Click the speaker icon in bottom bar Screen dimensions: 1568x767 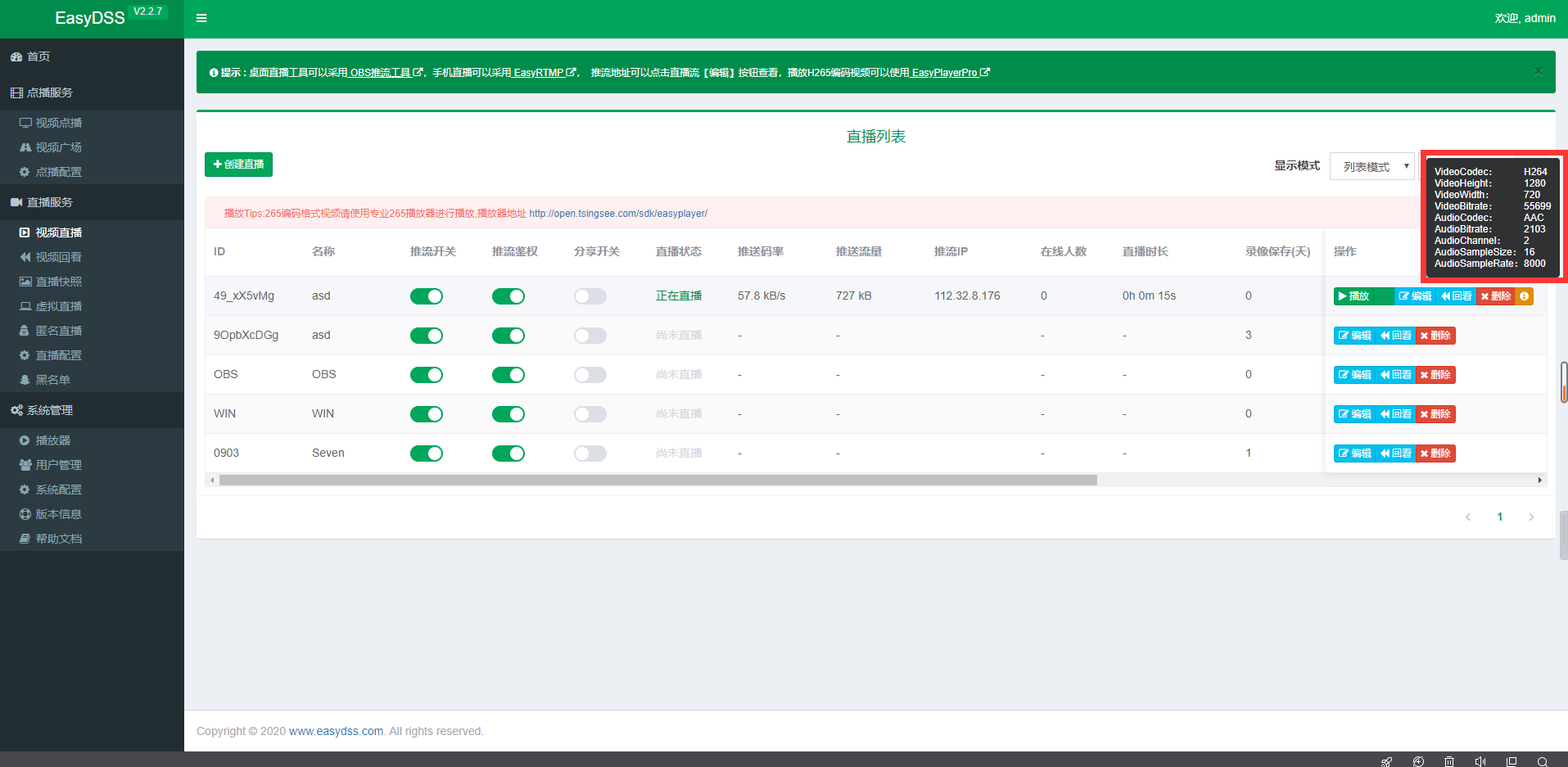point(1480,761)
